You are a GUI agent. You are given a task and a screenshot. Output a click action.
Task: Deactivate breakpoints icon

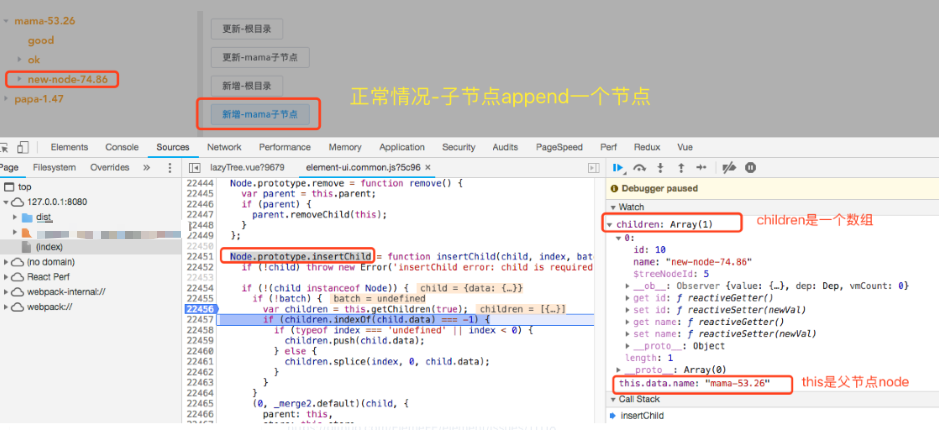729,168
